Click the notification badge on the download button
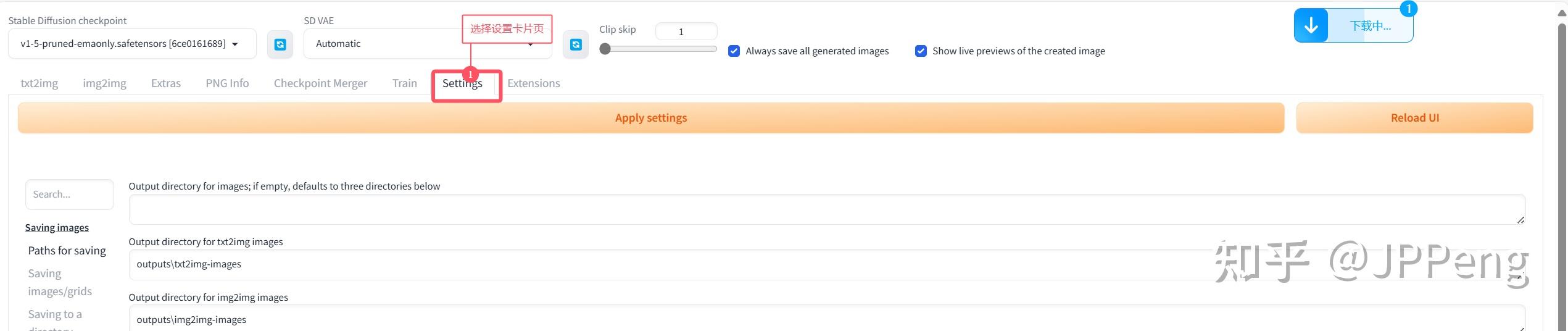Screen dimensions: 1568x331 [1408, 9]
